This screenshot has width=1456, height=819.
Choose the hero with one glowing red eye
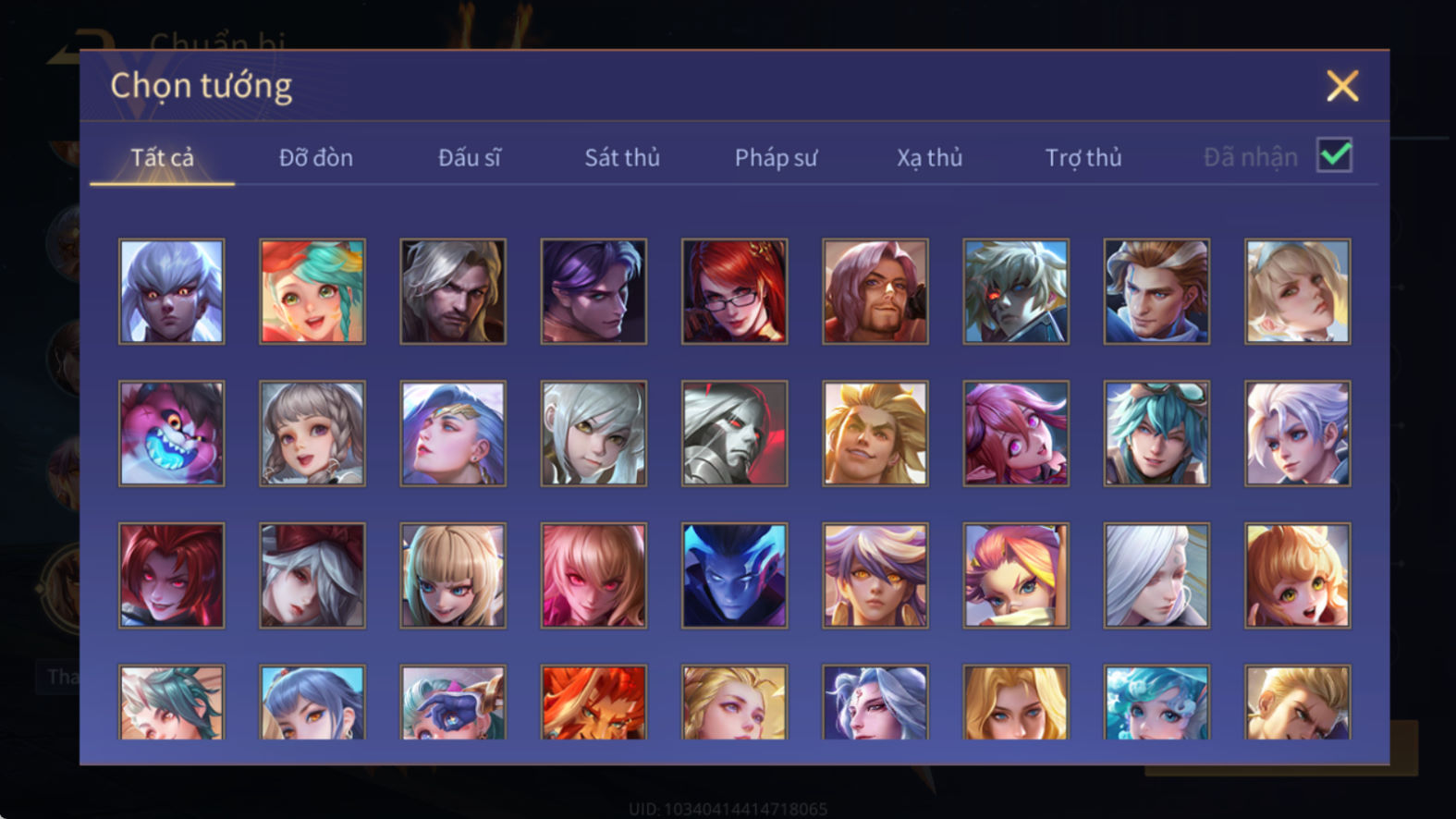(1016, 291)
